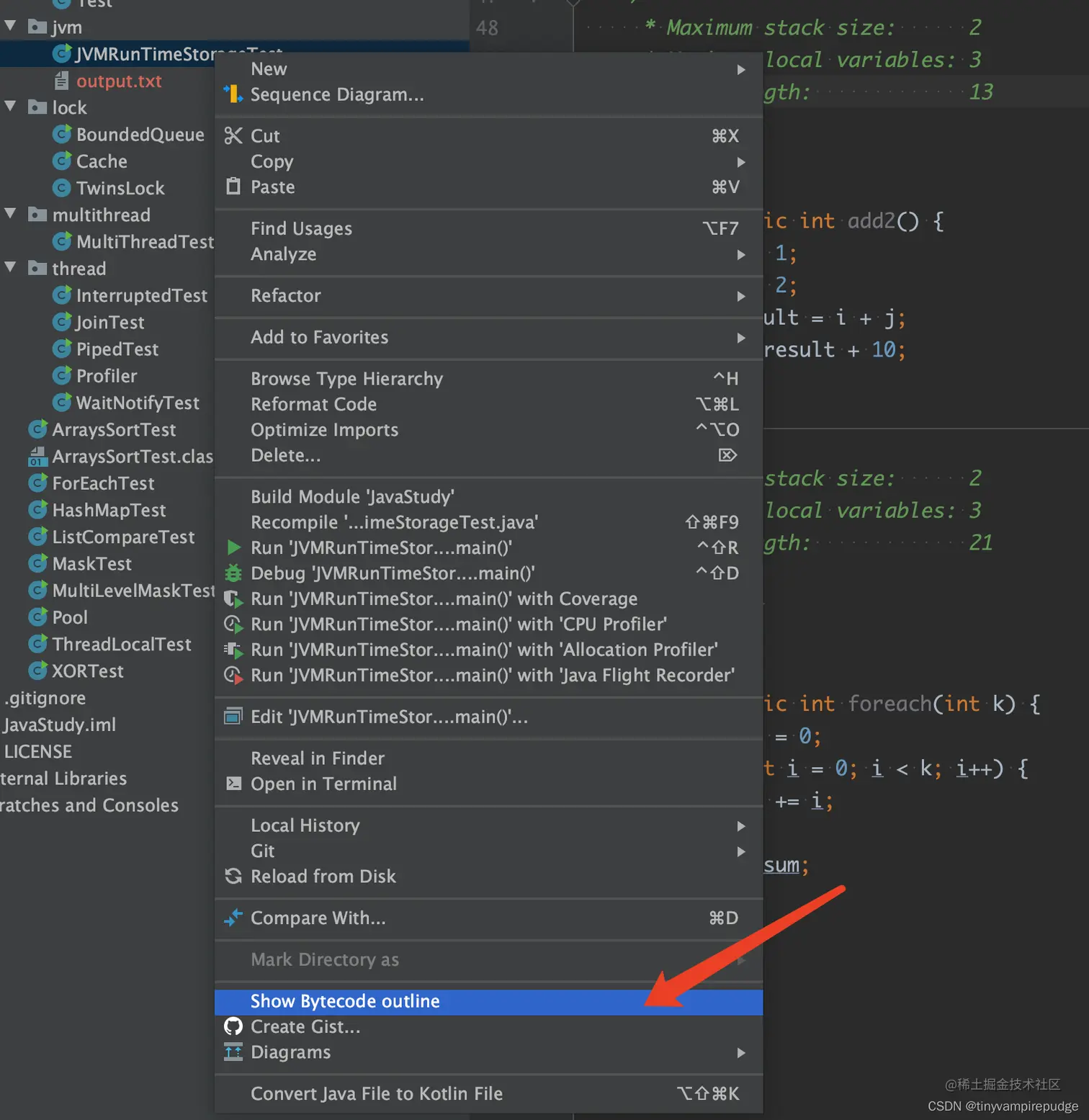The width and height of the screenshot is (1089, 1120).
Task: Click the Diagrams menu icon
Action: click(233, 1052)
